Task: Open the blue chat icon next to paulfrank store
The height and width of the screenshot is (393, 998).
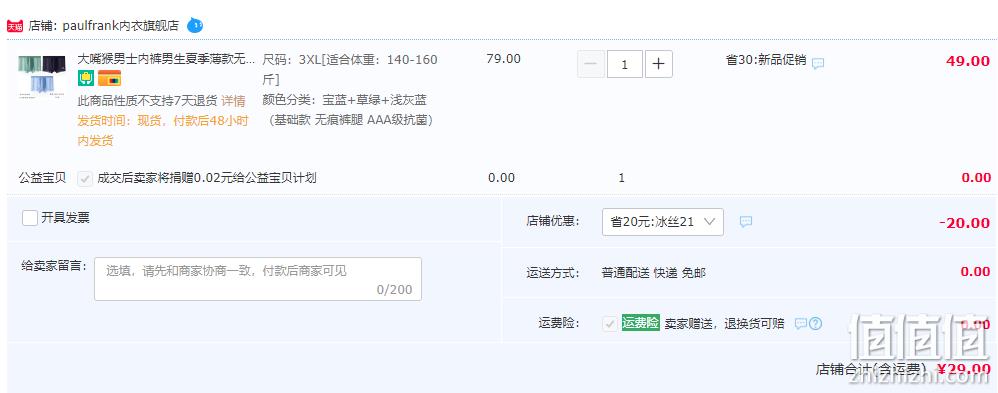Action: 195,26
